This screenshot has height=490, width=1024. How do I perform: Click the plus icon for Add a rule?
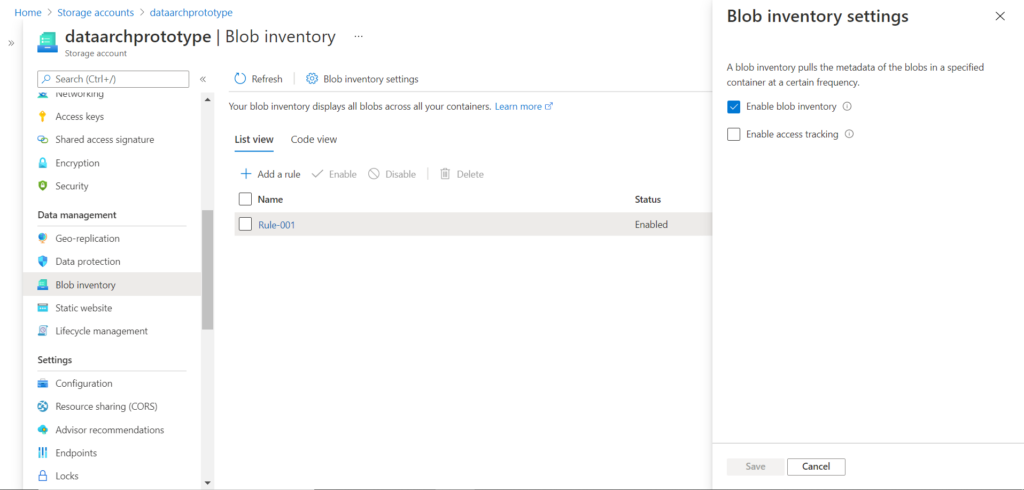click(x=246, y=174)
